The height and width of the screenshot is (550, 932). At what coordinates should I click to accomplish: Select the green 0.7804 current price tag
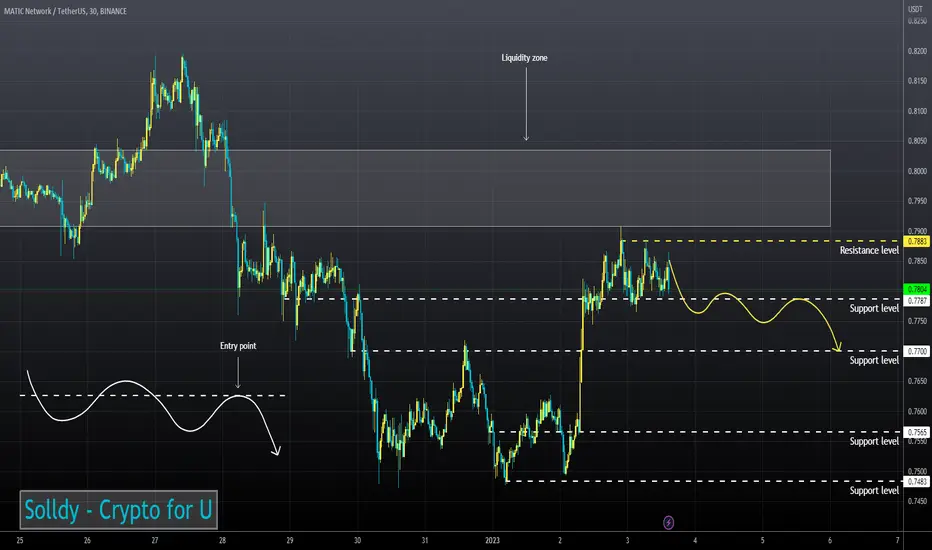917,290
